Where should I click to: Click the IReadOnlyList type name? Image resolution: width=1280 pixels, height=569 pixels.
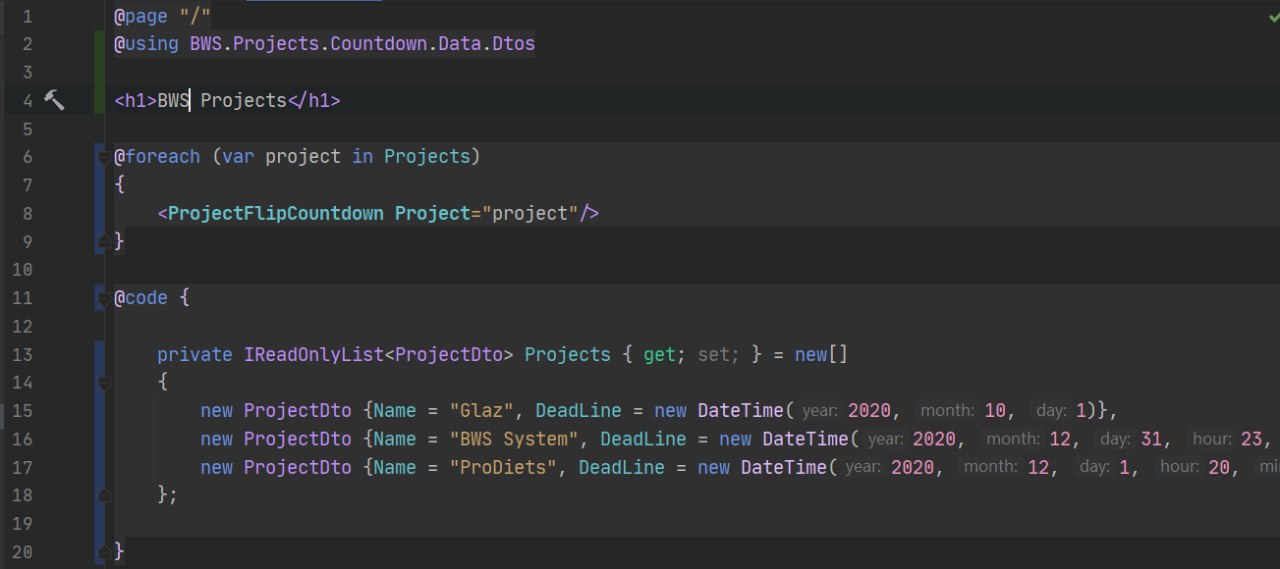[x=314, y=354]
